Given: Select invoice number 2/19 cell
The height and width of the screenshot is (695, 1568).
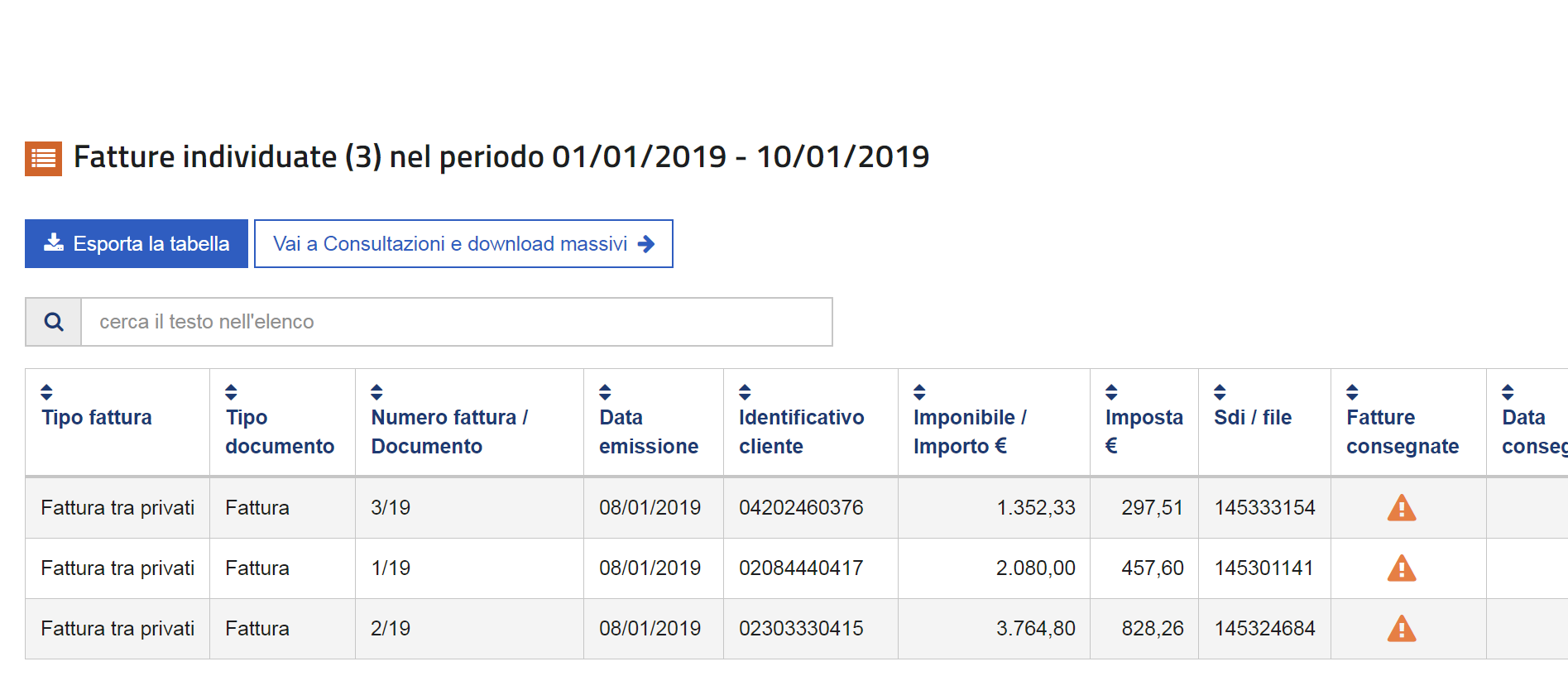Looking at the screenshot, I should 391,629.
